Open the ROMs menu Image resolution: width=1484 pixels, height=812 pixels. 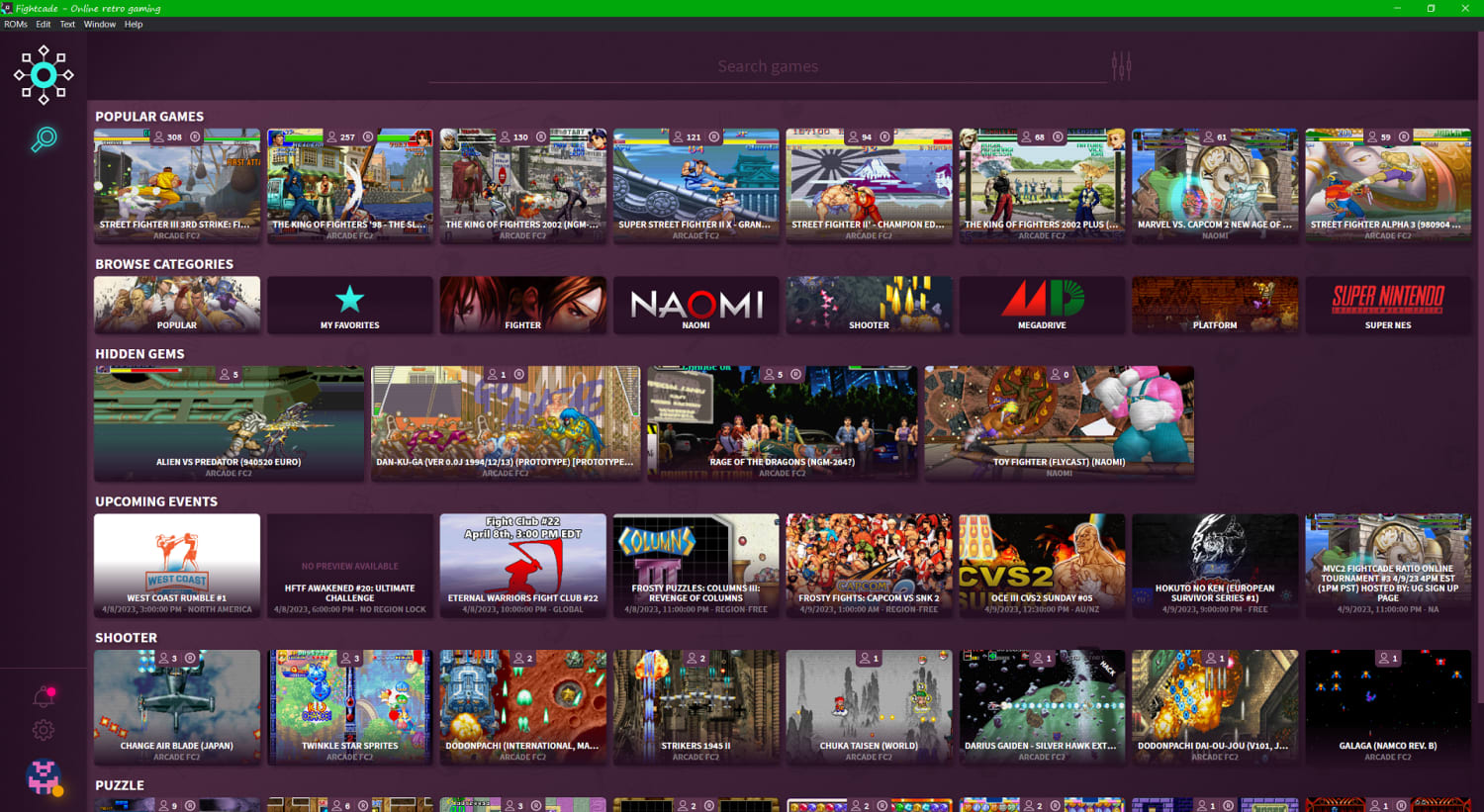pos(16,24)
